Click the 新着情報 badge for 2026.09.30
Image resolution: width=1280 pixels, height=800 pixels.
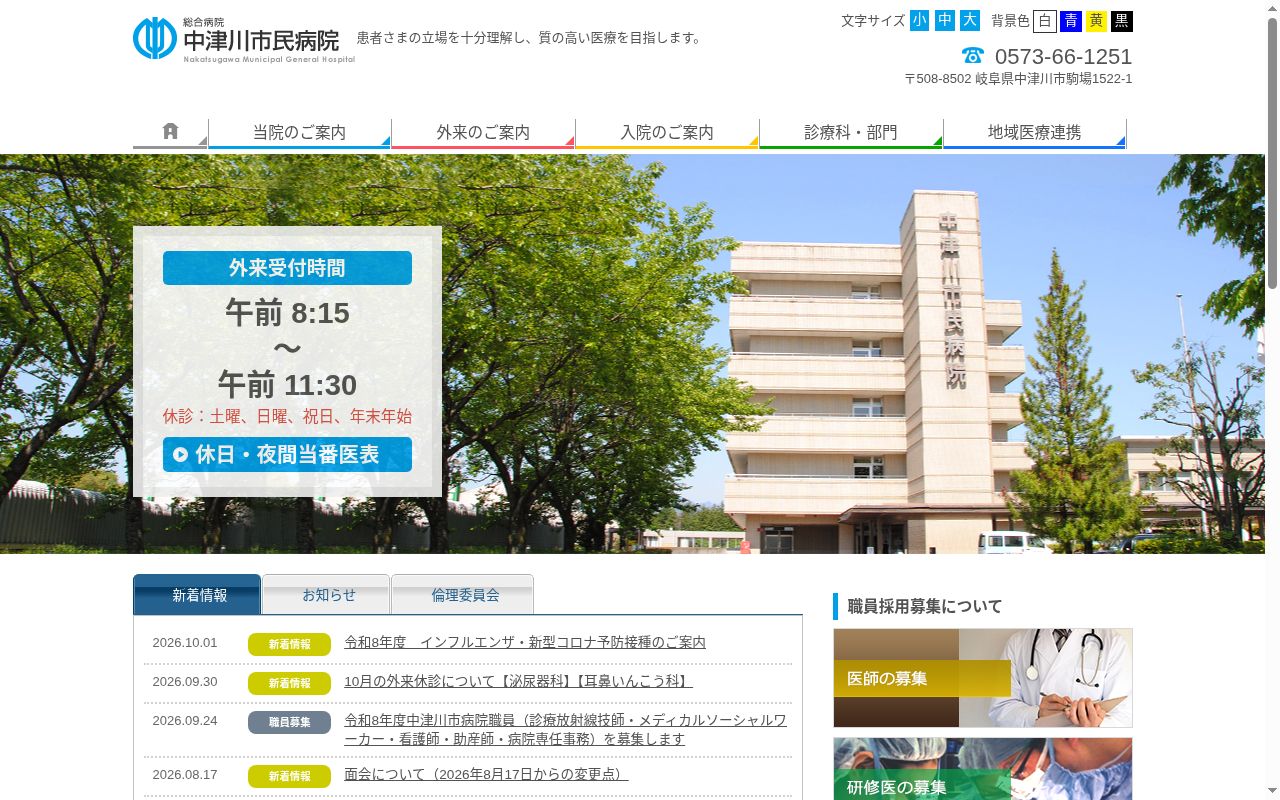[x=289, y=683]
